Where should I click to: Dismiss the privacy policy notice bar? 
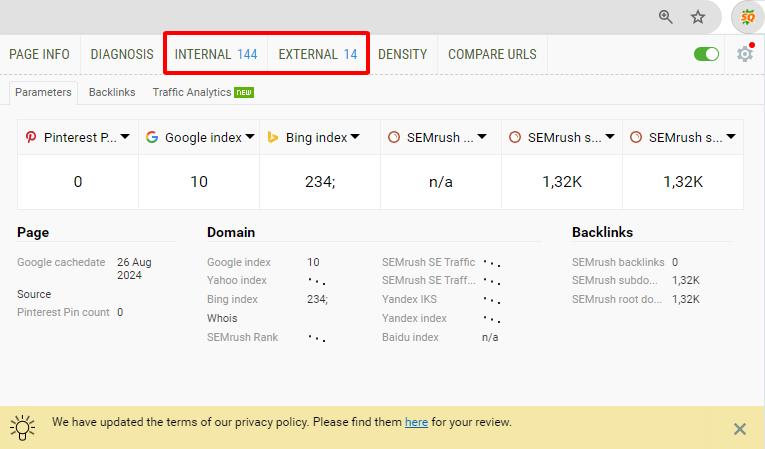(739, 429)
